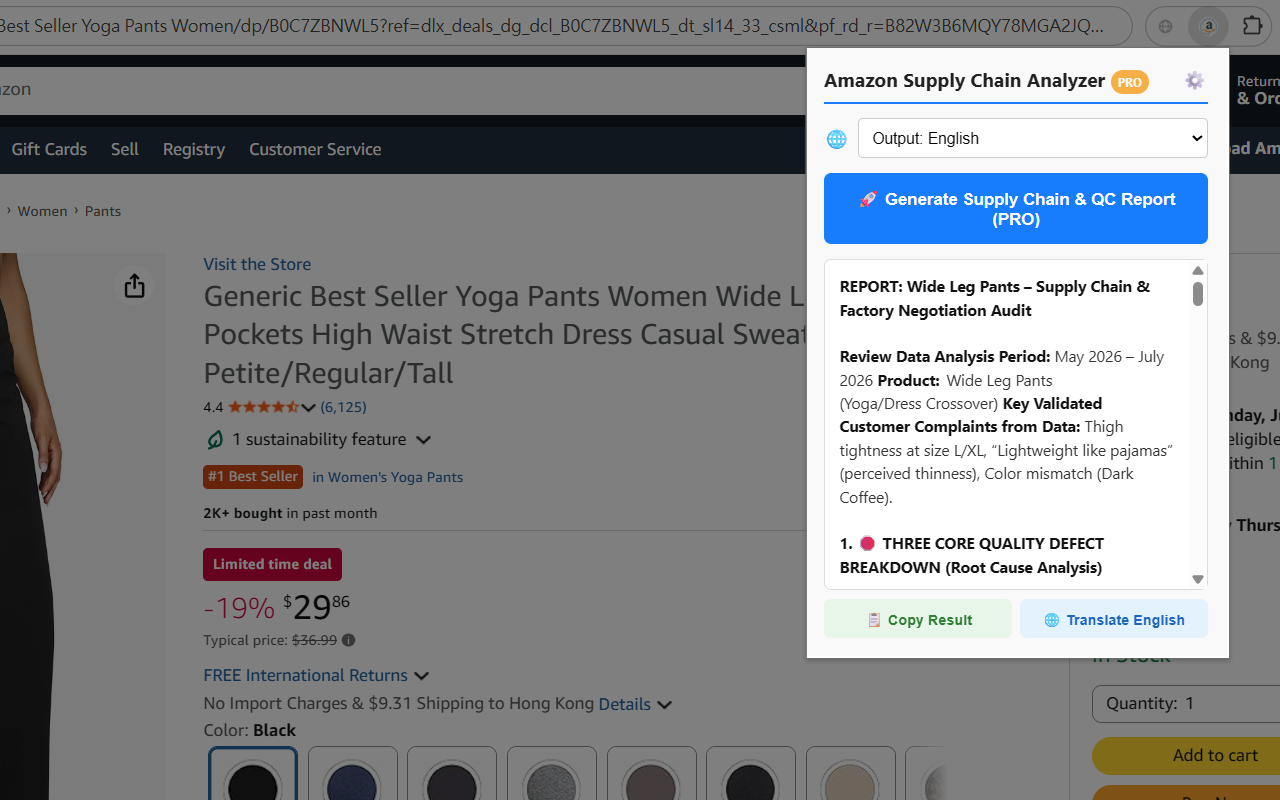Click the report scrollbar down arrow
Image resolution: width=1280 pixels, height=800 pixels.
[x=1198, y=579]
